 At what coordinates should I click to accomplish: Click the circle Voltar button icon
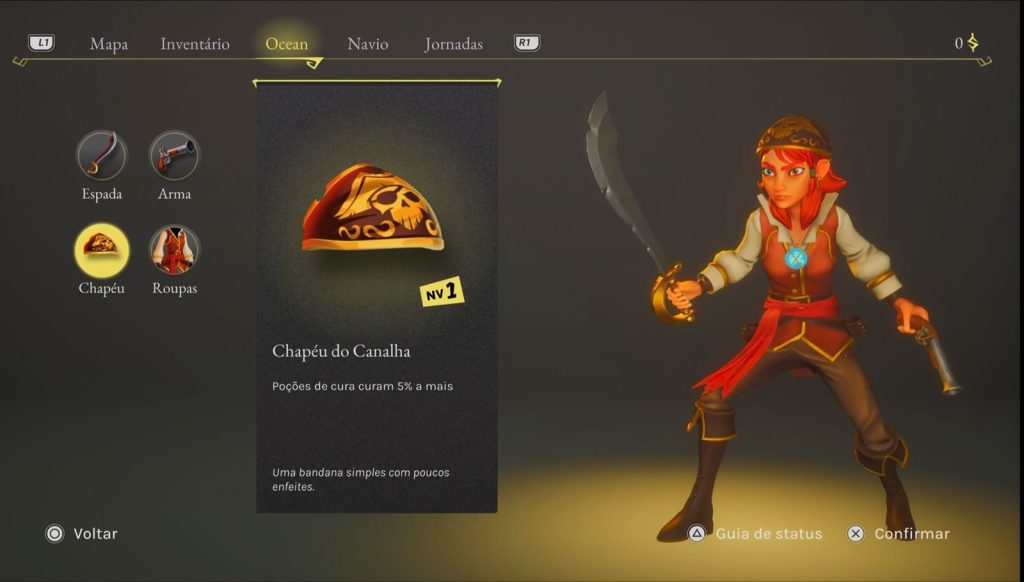click(x=55, y=534)
